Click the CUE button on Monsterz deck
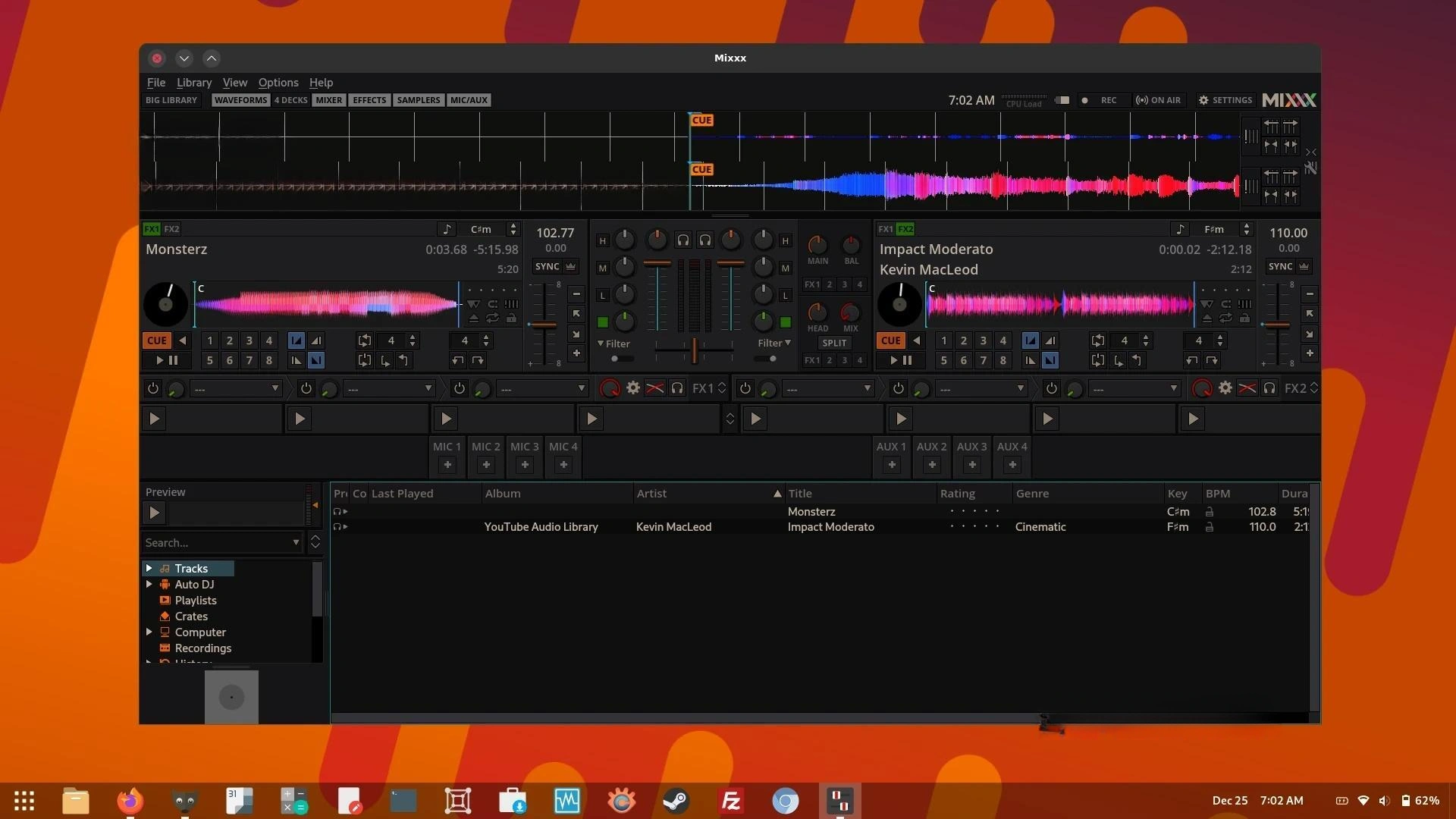 pos(156,340)
